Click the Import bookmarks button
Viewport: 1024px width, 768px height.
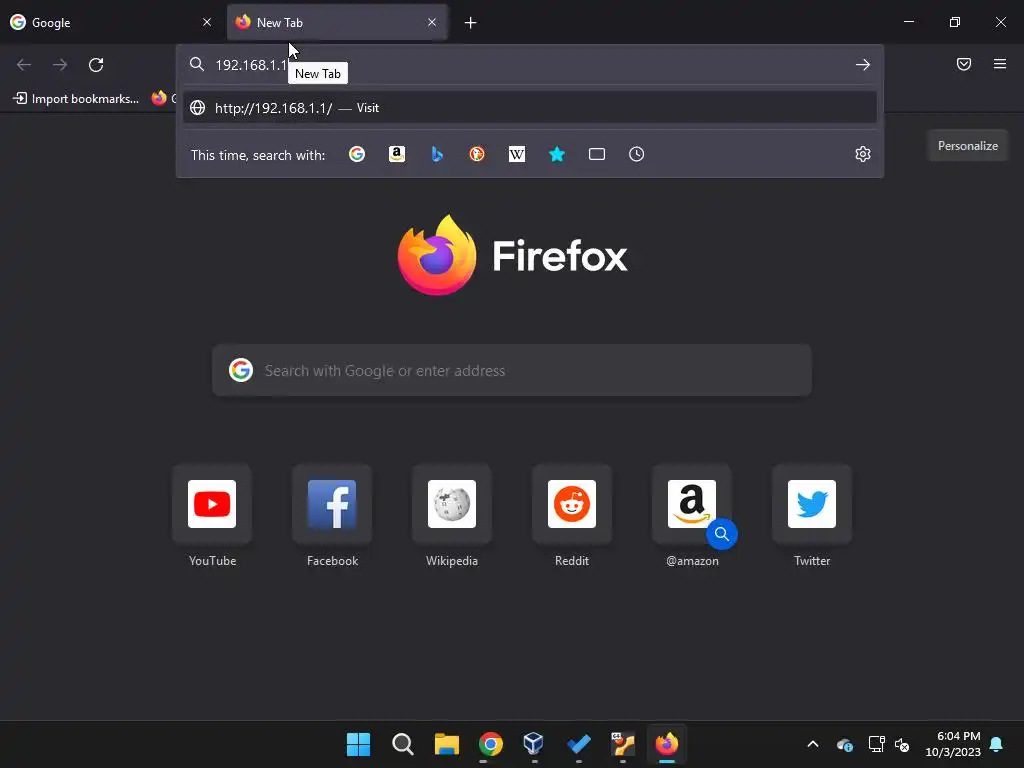tap(76, 99)
